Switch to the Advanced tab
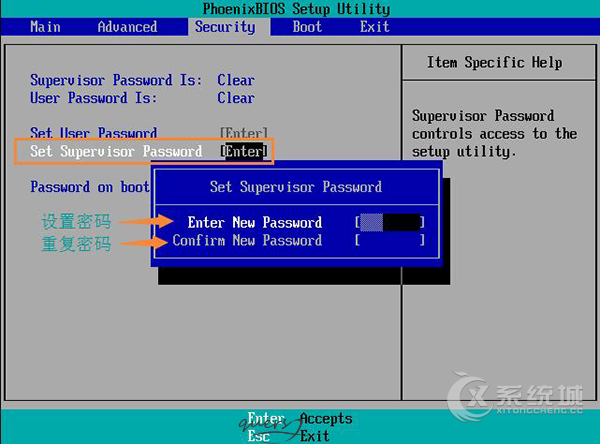The width and height of the screenshot is (600, 444). [127, 27]
